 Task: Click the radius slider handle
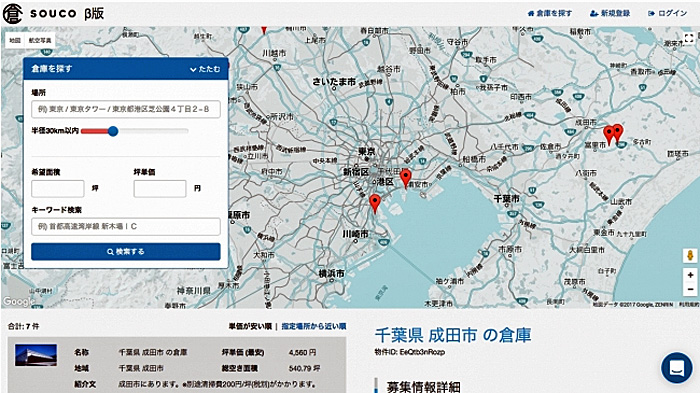(113, 131)
